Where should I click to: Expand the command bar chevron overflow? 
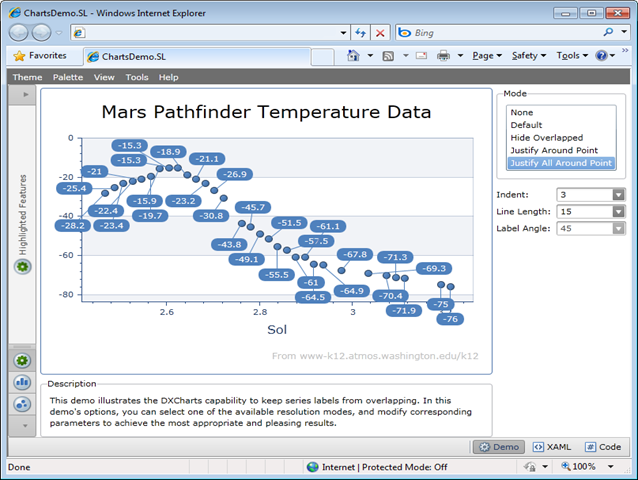pos(625,50)
